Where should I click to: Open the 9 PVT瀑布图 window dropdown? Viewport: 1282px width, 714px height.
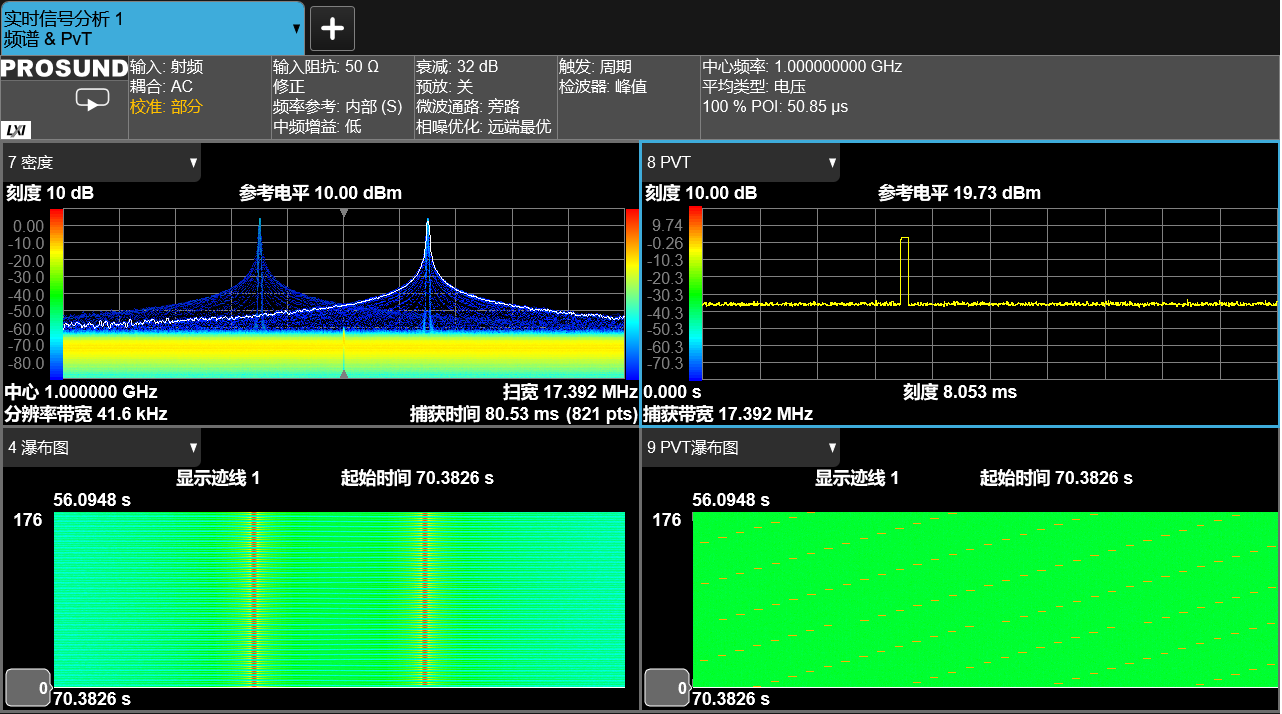coord(831,448)
